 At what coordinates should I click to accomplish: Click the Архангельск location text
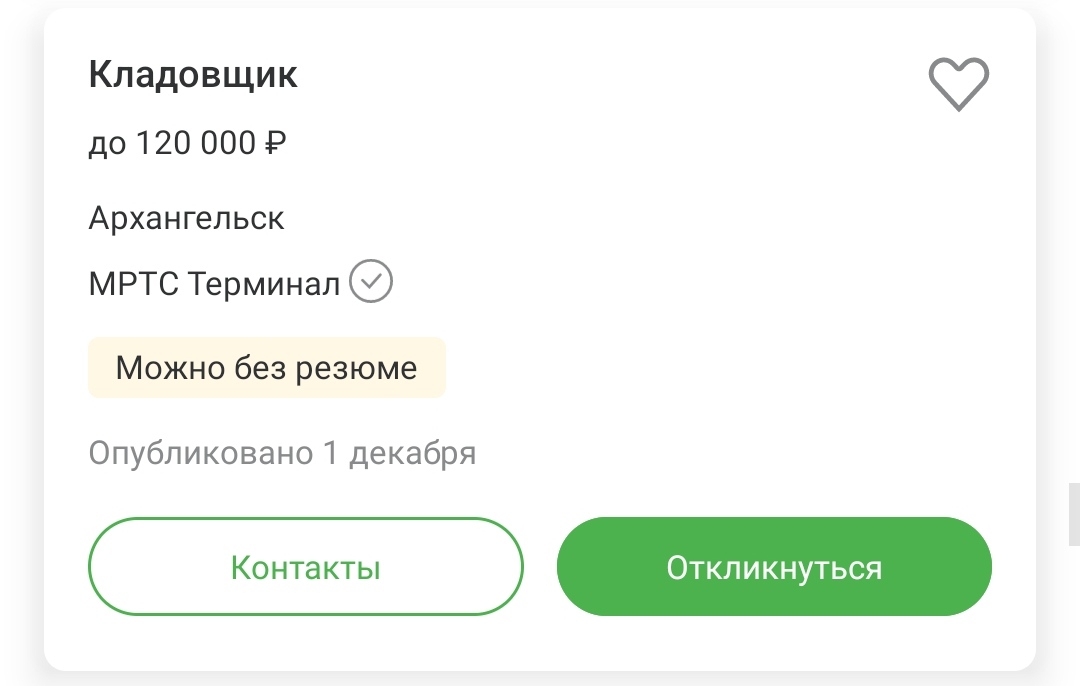[186, 218]
